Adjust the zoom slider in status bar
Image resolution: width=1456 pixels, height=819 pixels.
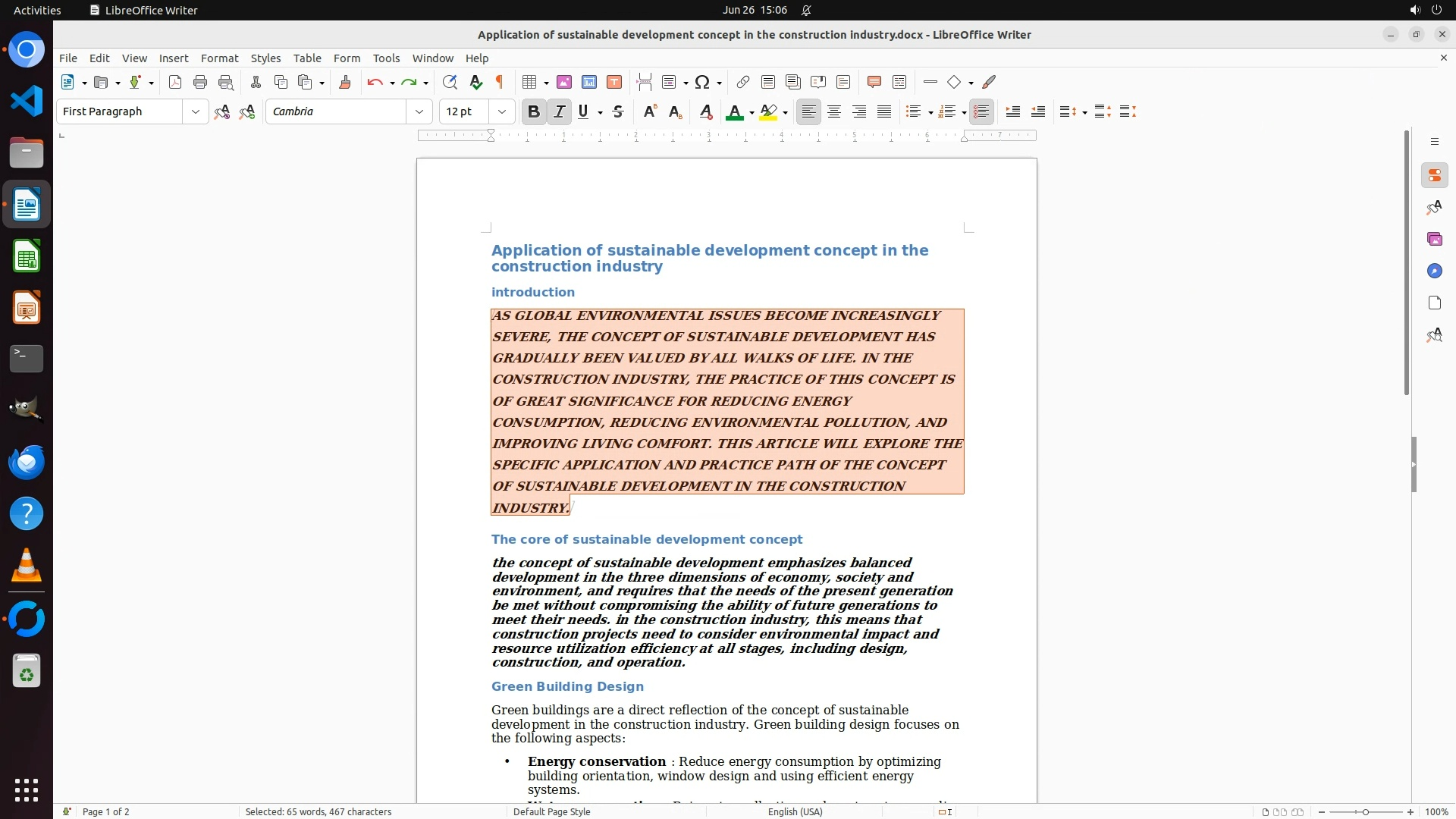(1365, 812)
